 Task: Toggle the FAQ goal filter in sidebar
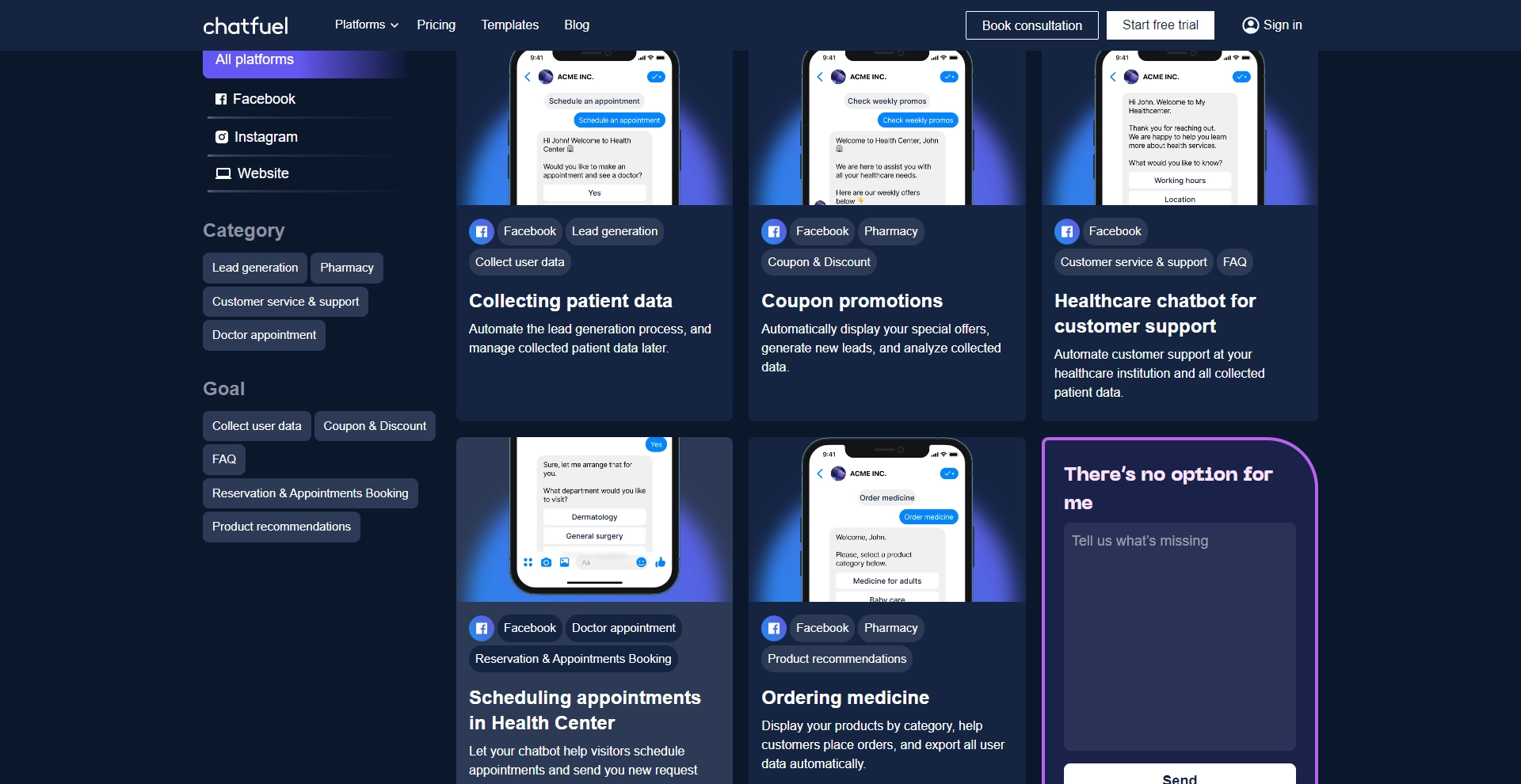point(224,459)
